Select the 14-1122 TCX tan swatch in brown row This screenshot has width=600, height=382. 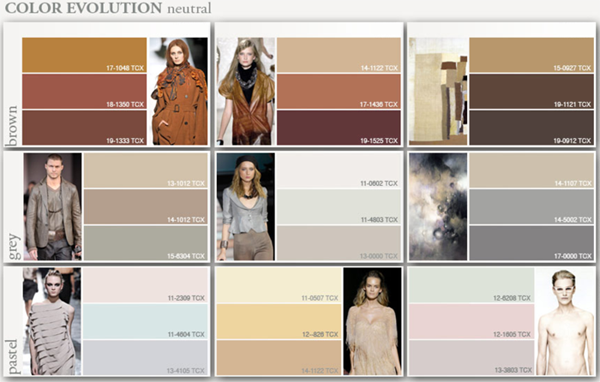[339, 55]
